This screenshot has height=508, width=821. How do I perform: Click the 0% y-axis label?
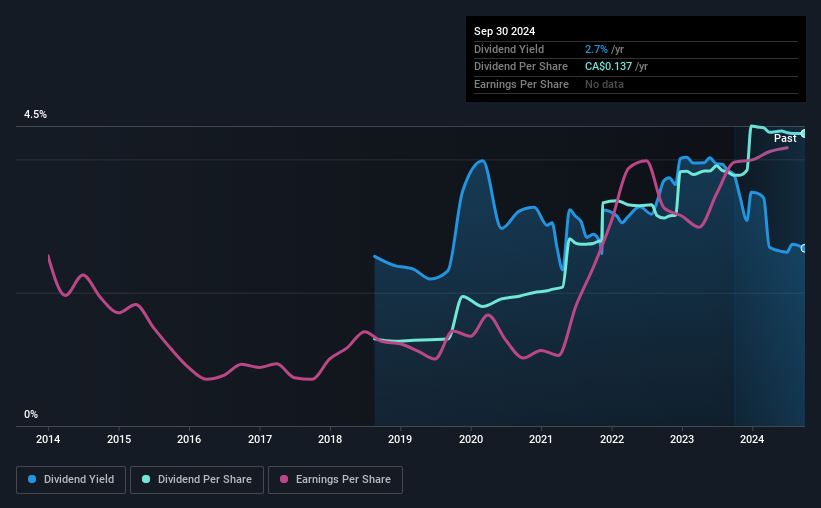[x=31, y=414]
